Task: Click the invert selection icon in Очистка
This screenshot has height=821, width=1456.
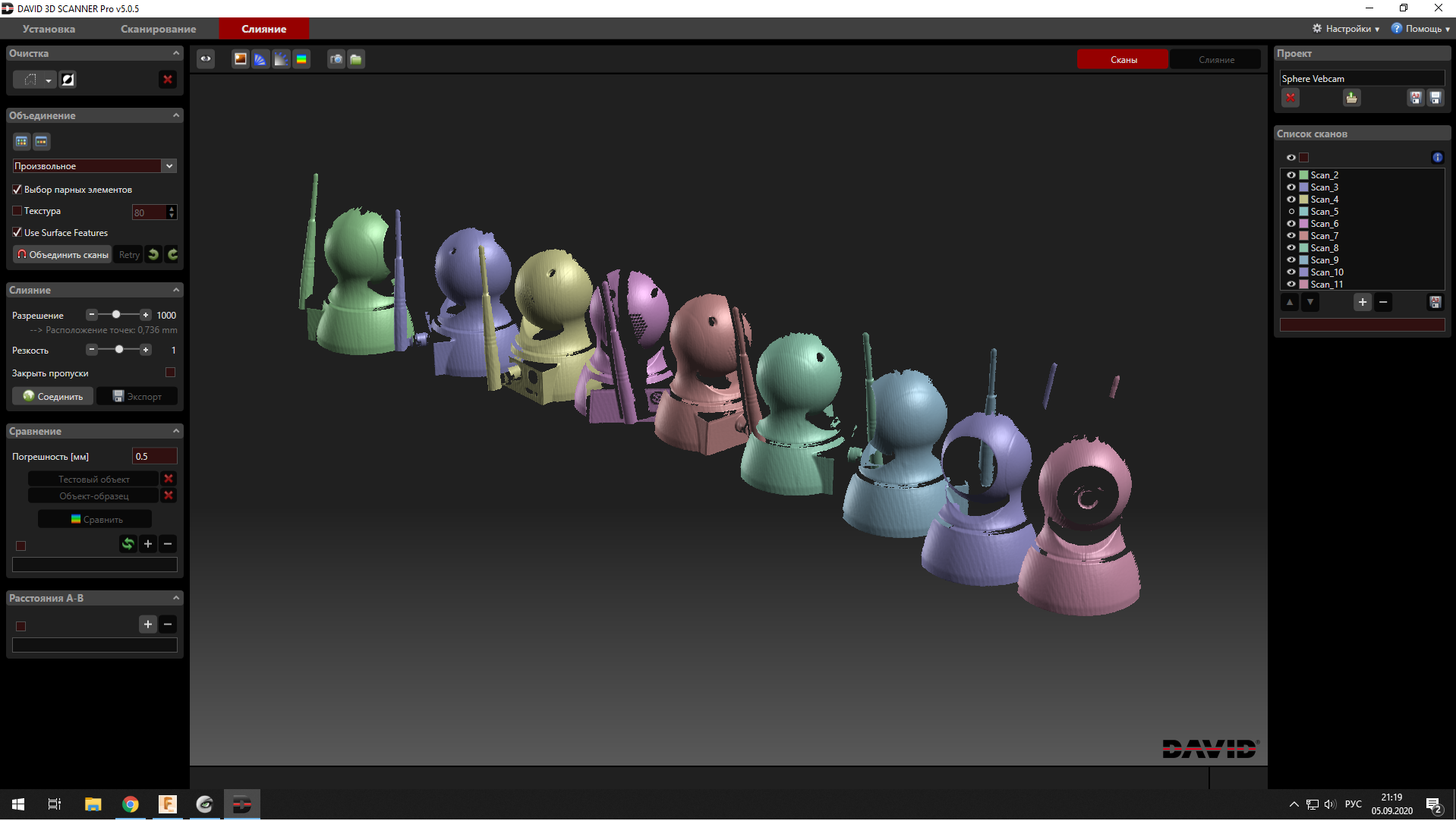Action: [68, 80]
